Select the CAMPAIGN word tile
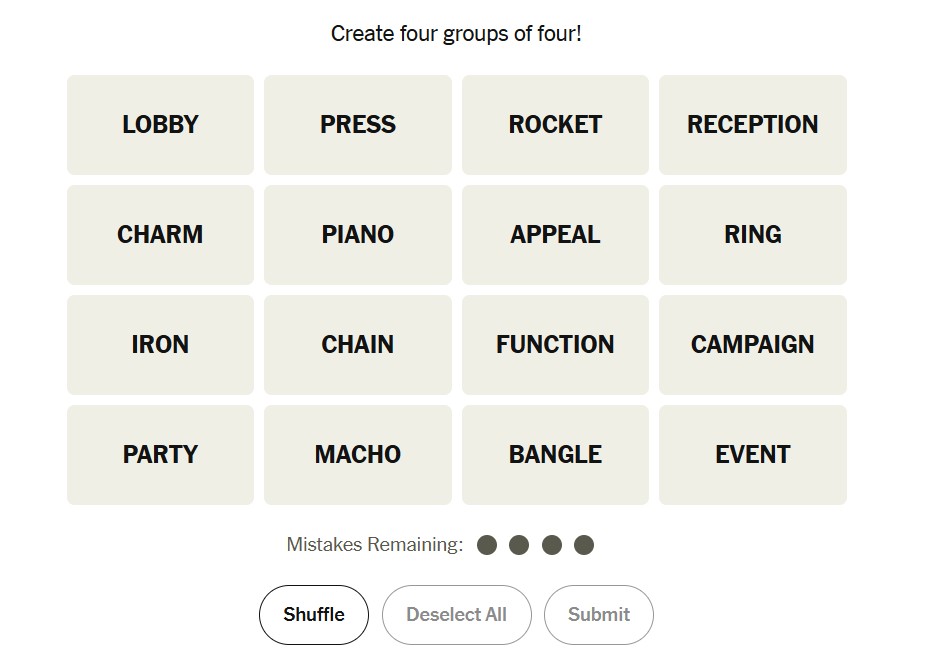The height and width of the screenshot is (665, 938). 752,345
